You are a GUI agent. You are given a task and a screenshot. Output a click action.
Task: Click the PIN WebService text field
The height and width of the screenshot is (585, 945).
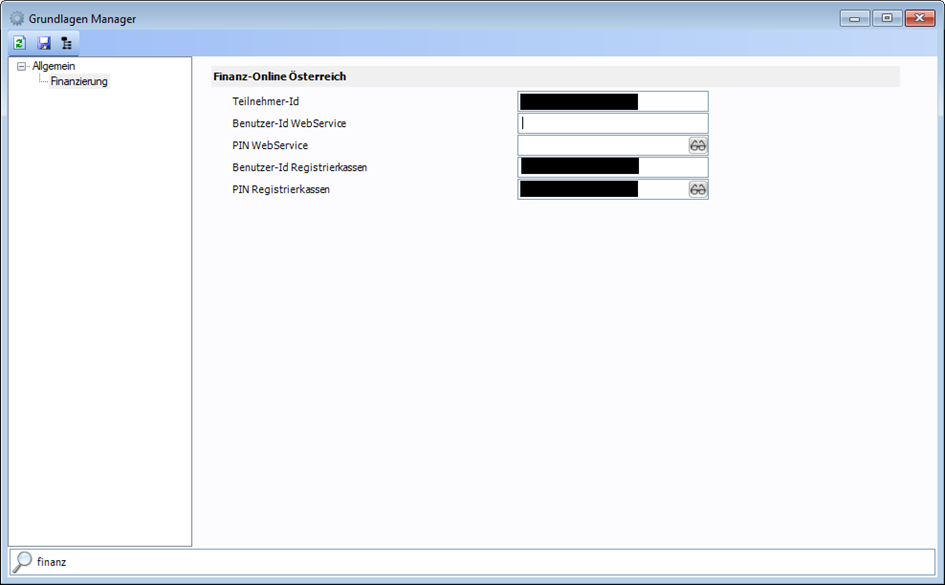click(x=602, y=145)
